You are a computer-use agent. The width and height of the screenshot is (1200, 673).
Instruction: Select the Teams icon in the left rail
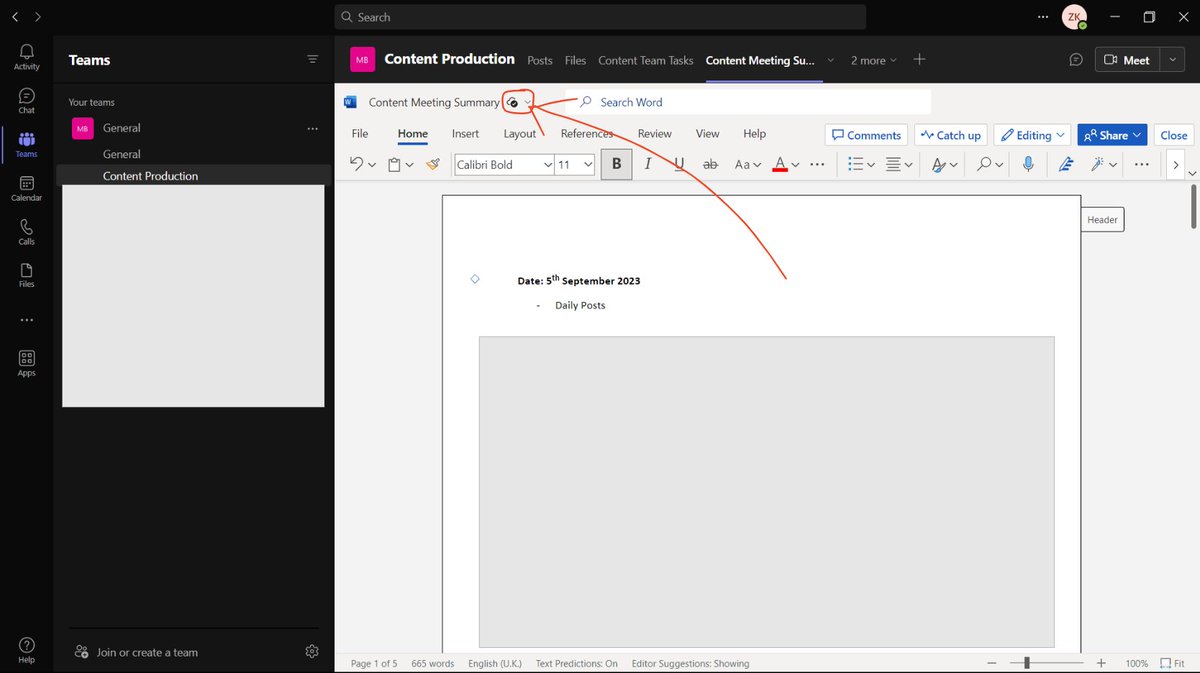(x=27, y=144)
